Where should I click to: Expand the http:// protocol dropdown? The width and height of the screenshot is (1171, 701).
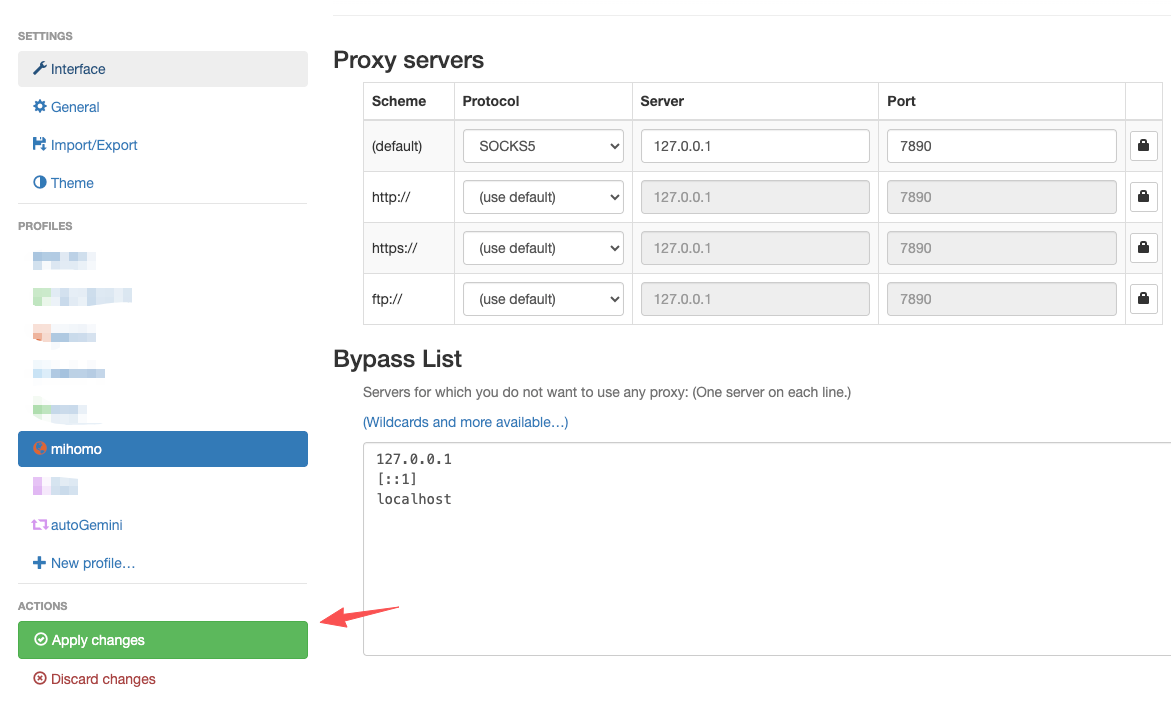coord(543,197)
